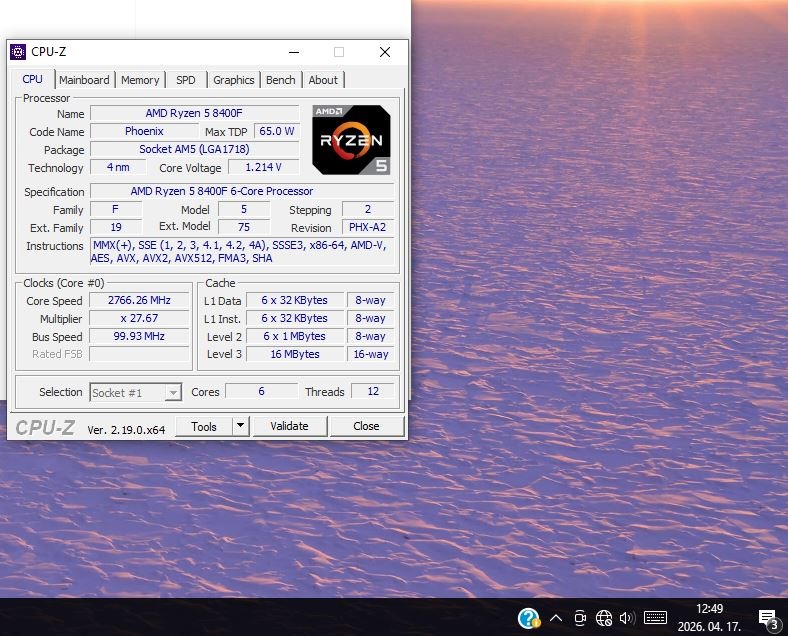
Task: Click the Ver. 2.19.0.x64 version text
Action: pos(126,430)
